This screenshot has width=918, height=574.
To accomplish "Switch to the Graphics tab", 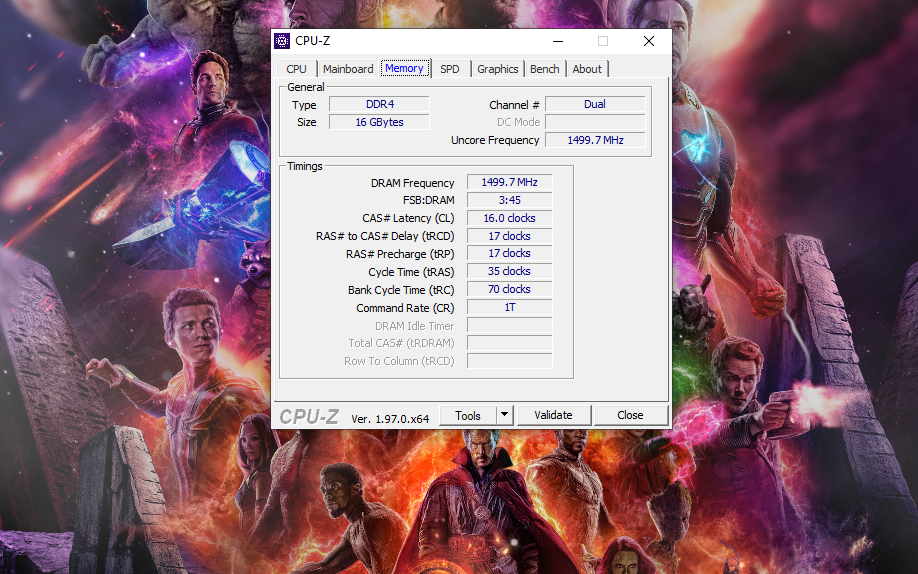I will point(498,69).
